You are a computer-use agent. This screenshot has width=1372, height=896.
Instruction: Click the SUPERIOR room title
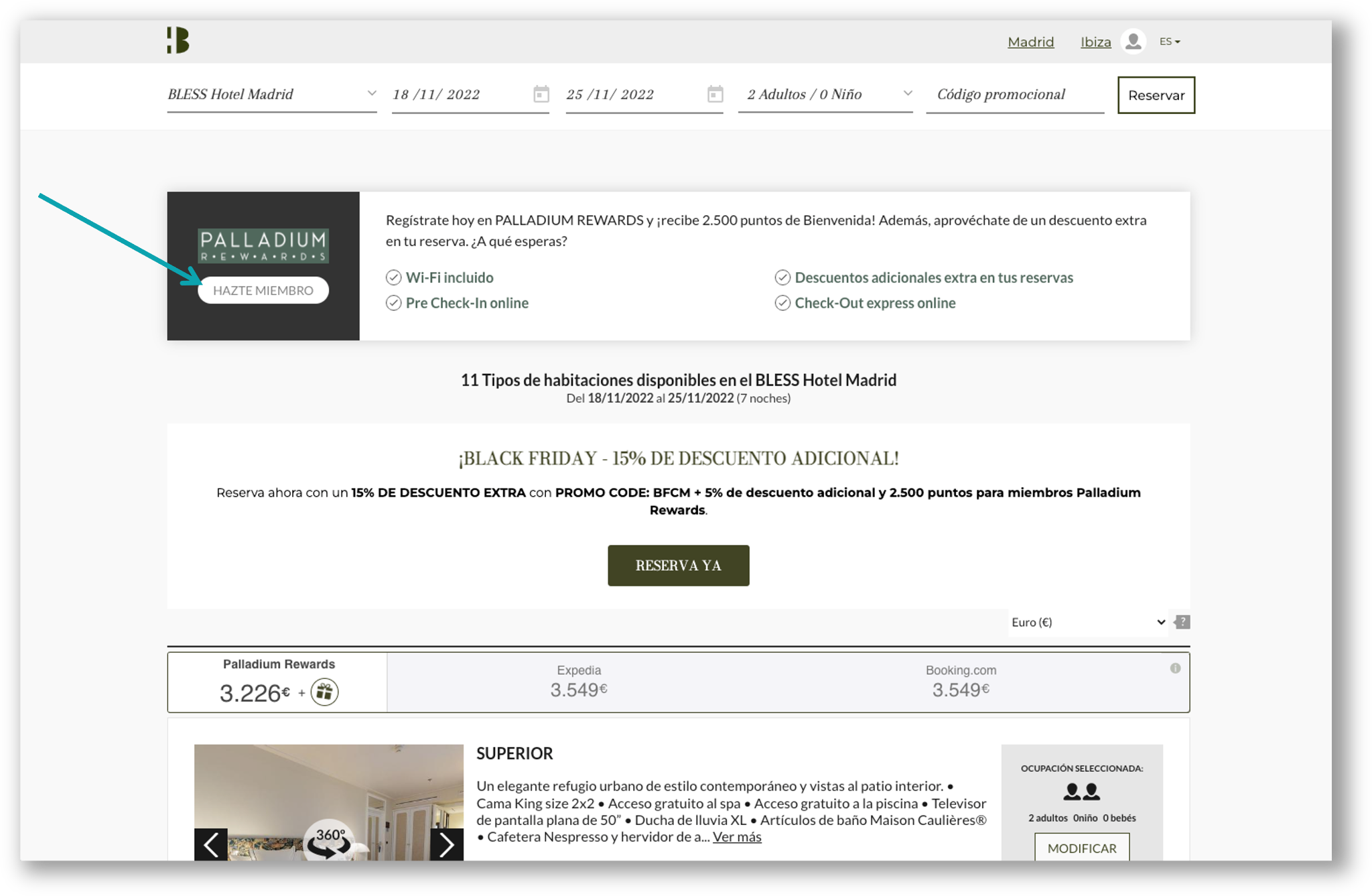click(514, 753)
